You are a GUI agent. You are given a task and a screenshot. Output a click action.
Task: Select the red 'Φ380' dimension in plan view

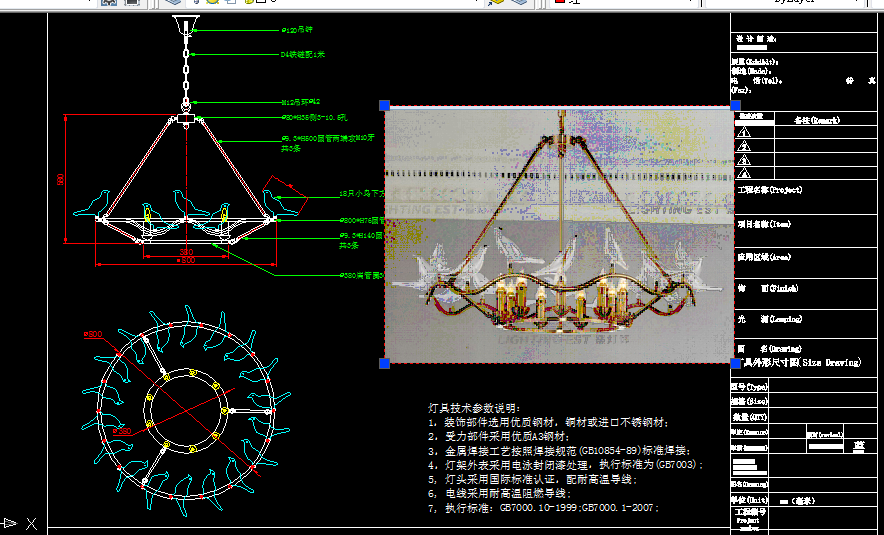tap(122, 431)
